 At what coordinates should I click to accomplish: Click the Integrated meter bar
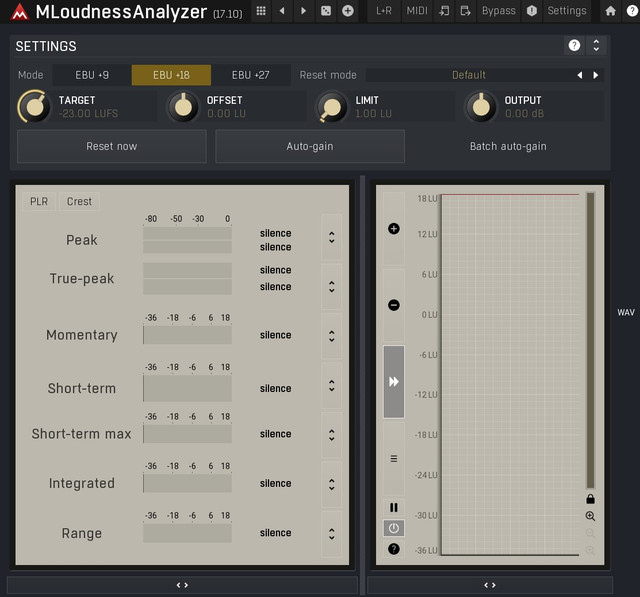187,483
